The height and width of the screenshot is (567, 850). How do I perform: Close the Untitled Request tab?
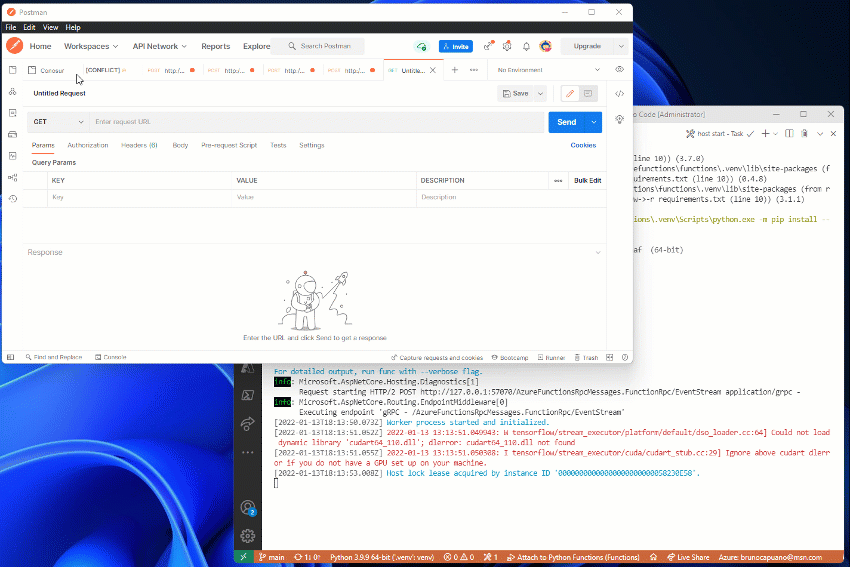point(433,70)
